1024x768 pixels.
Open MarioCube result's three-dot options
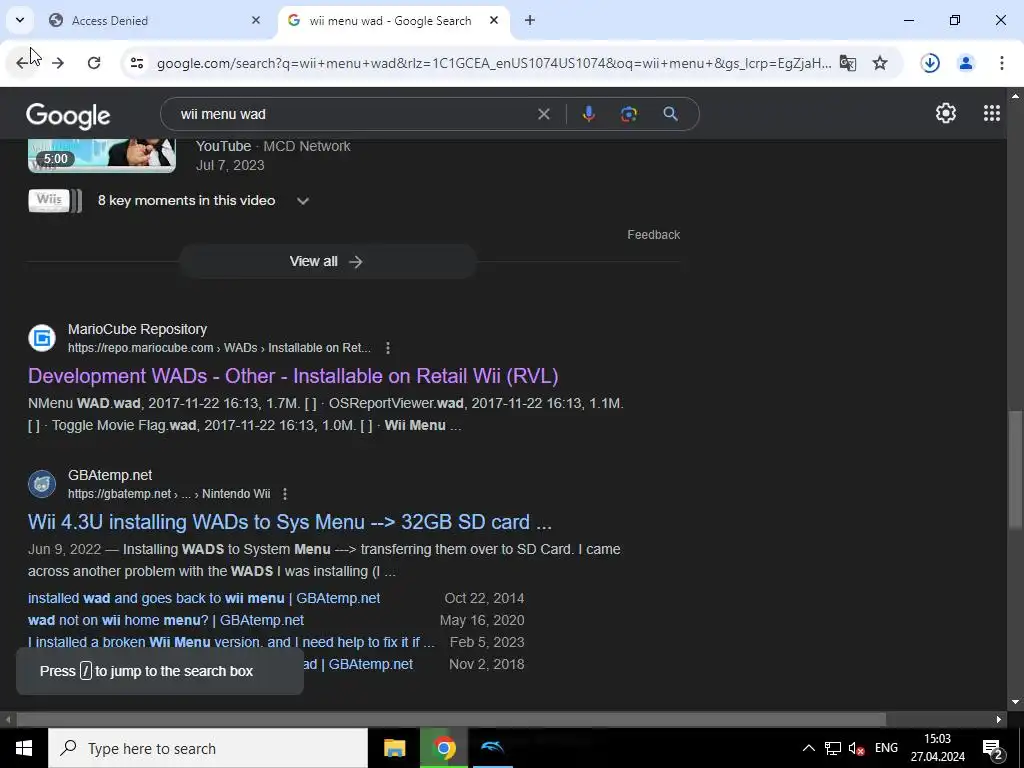tap(388, 348)
